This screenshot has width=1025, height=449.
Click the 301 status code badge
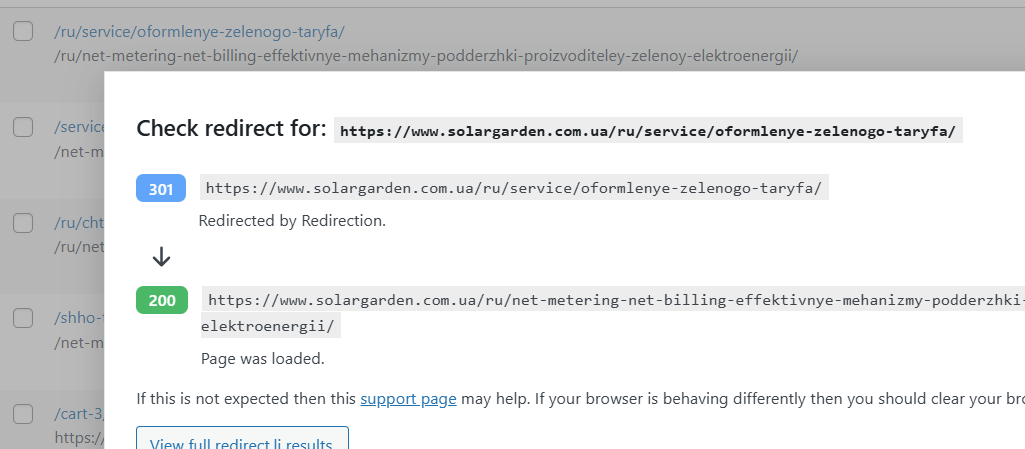(x=161, y=189)
